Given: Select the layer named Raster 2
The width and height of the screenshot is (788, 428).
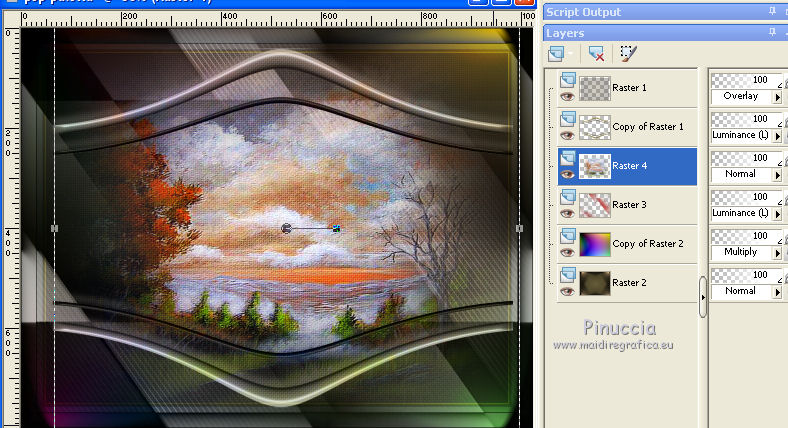Looking at the screenshot, I should click(629, 283).
